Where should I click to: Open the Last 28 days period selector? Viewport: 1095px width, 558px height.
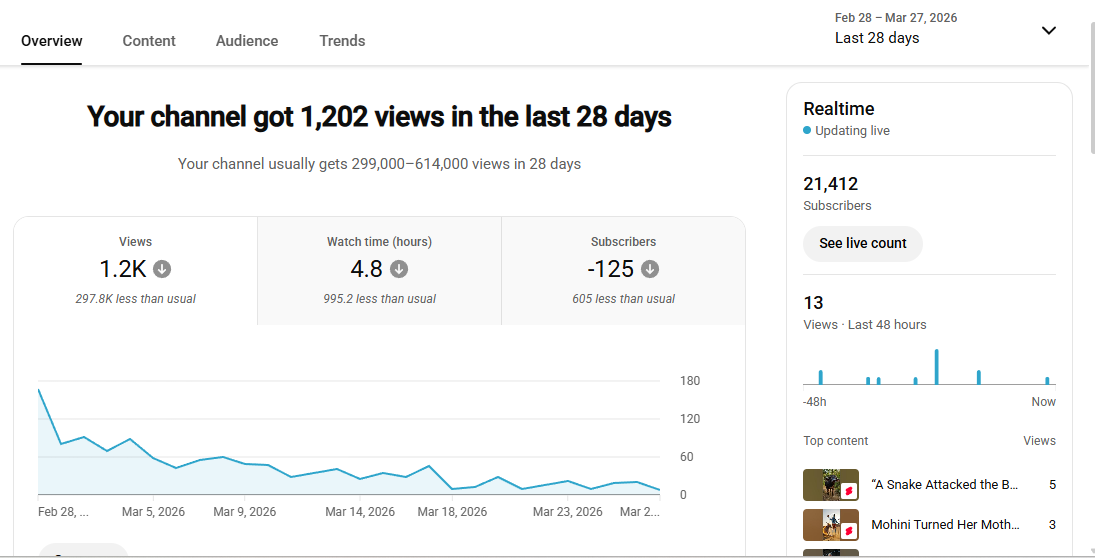pos(877,38)
